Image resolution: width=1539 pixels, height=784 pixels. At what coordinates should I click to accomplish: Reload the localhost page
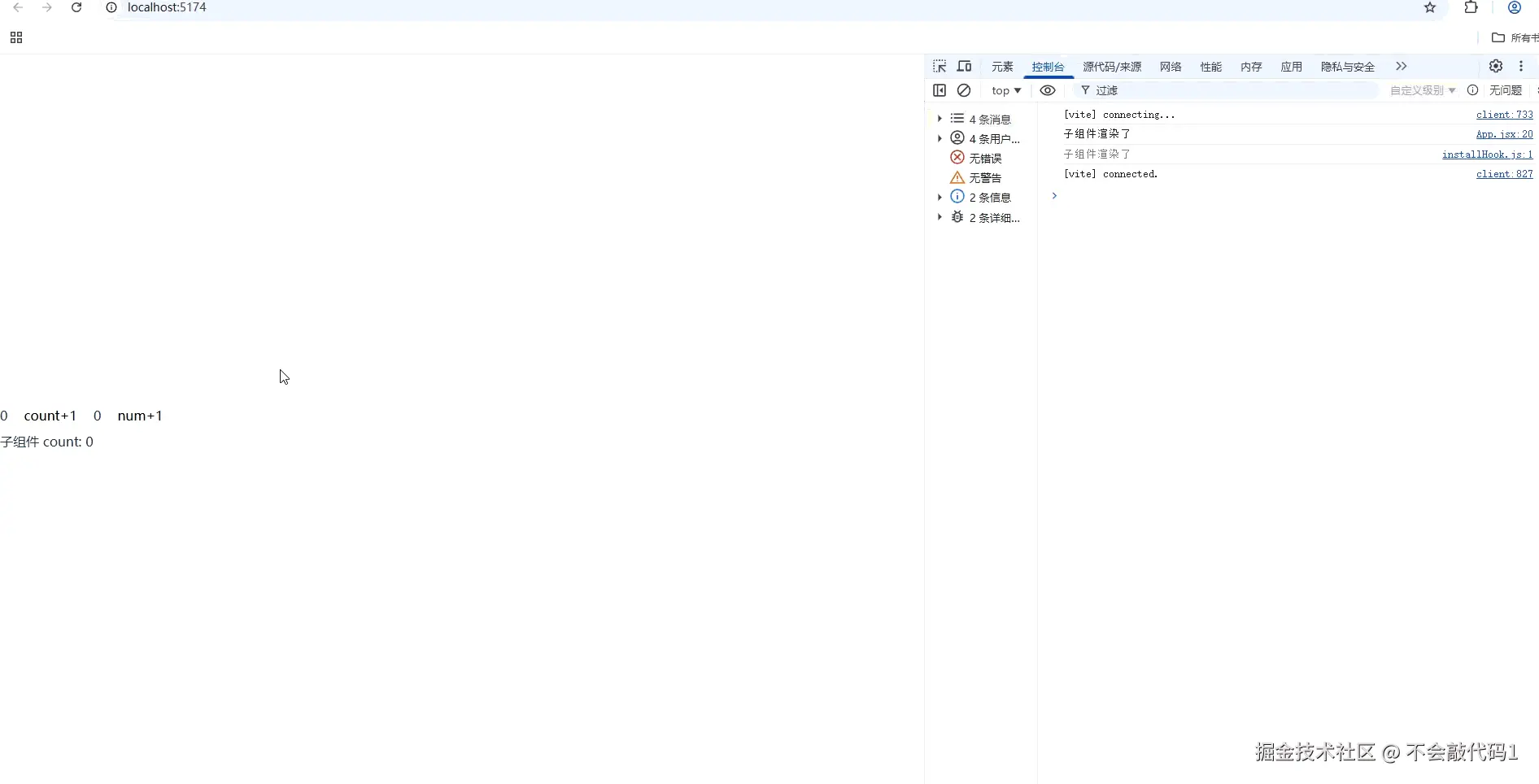pos(76,7)
